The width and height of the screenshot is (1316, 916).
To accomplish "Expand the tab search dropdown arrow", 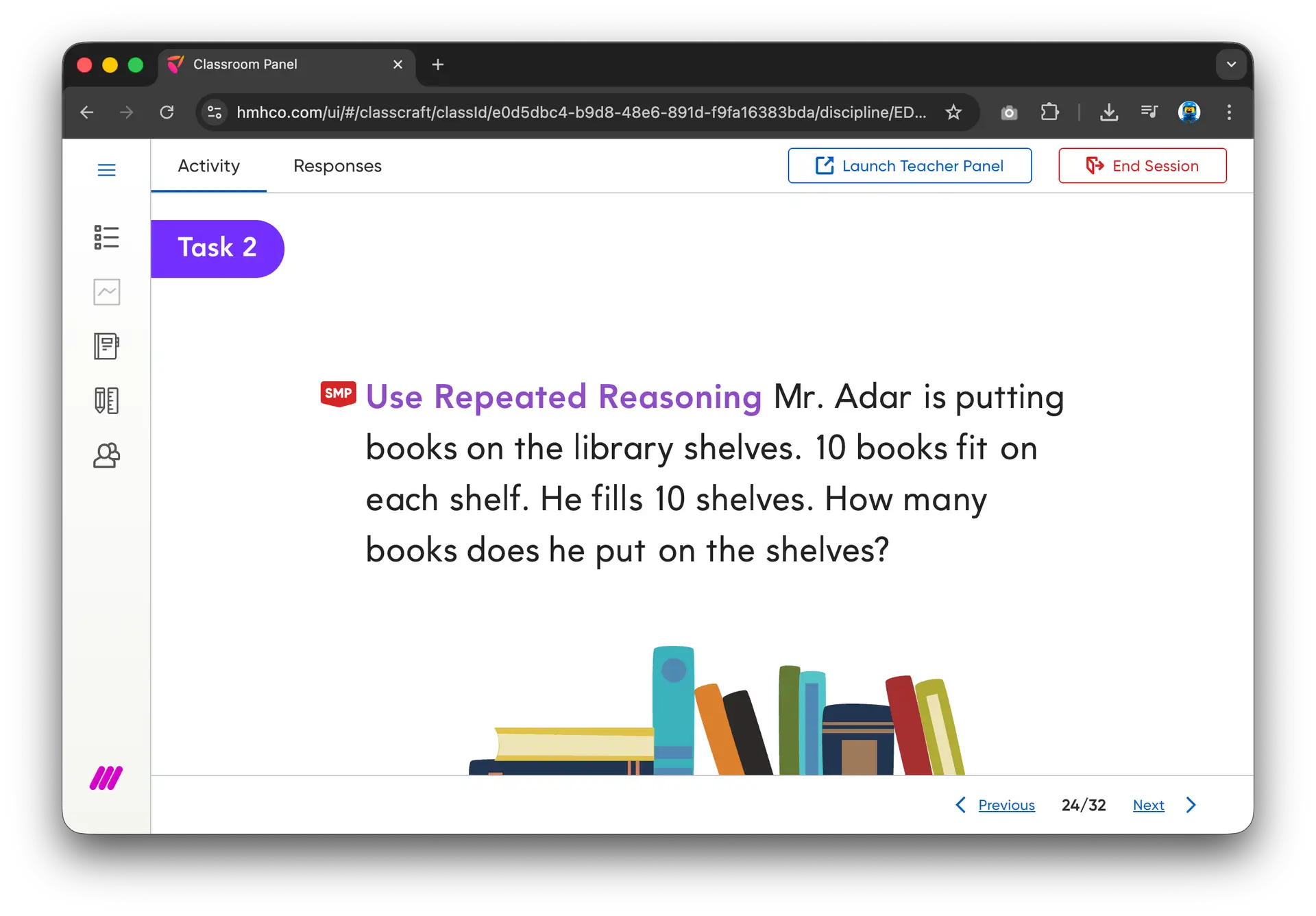I will (1231, 64).
